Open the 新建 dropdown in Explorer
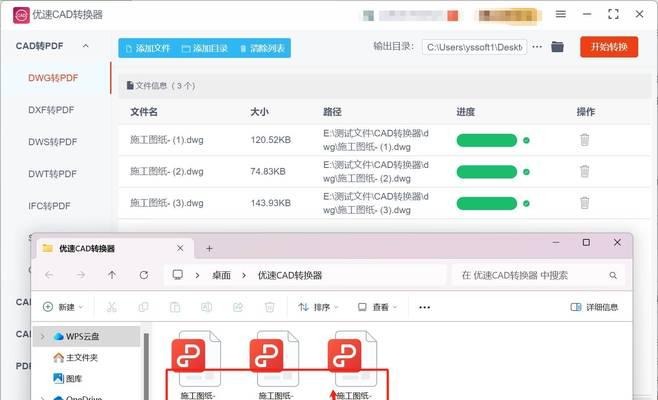The height and width of the screenshot is (400, 658). 63,307
